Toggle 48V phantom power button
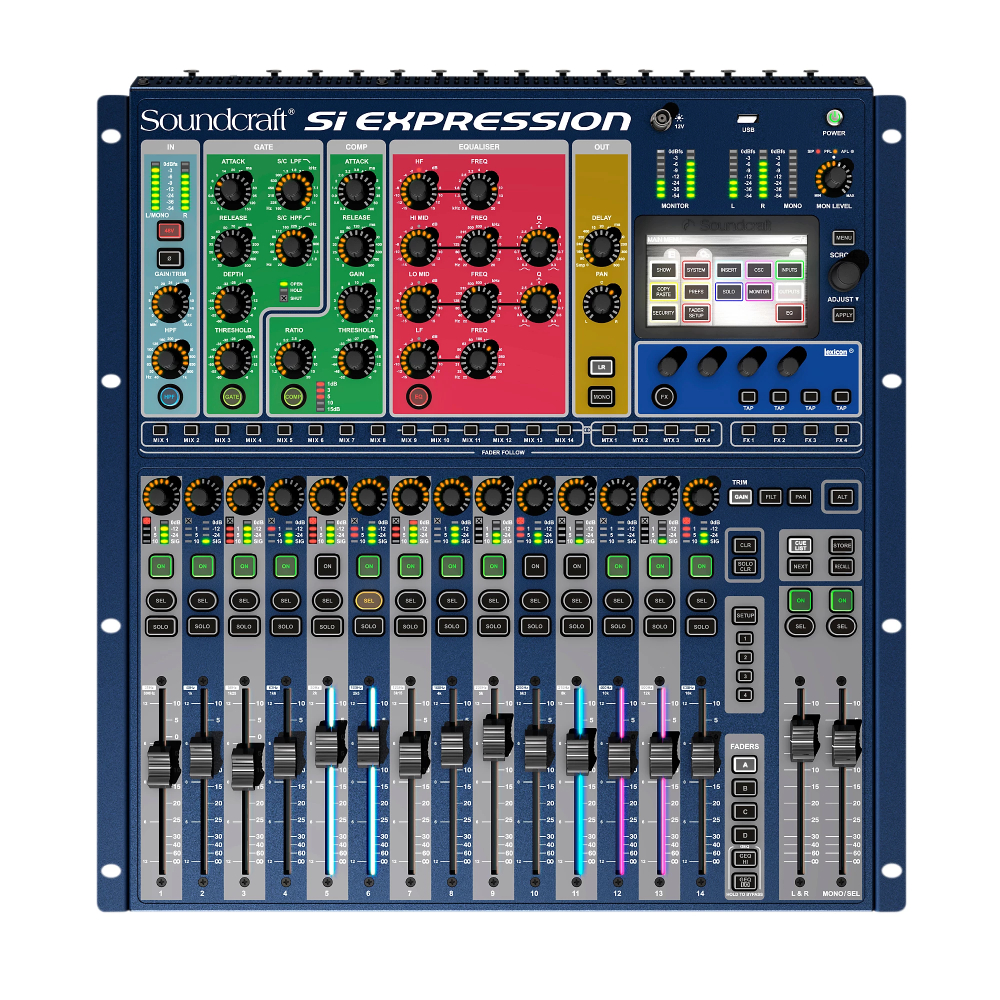Screen dimensions: 1000x1000 click(x=171, y=230)
